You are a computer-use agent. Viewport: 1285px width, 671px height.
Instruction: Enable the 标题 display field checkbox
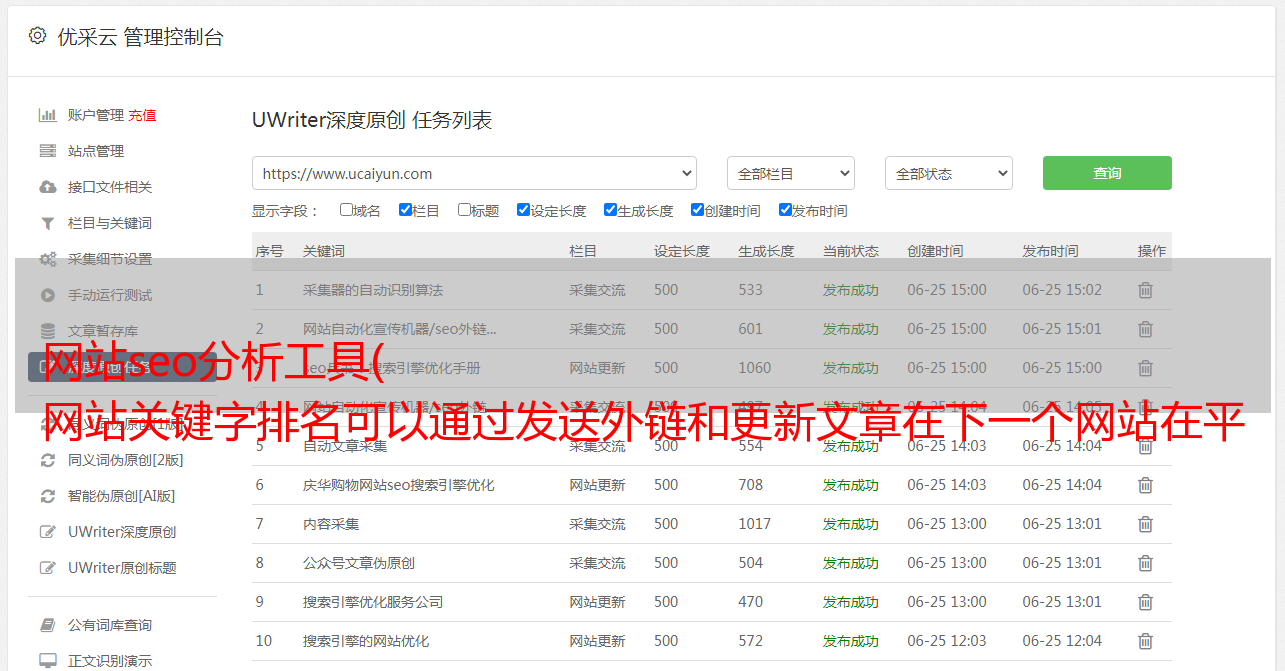(x=464, y=210)
